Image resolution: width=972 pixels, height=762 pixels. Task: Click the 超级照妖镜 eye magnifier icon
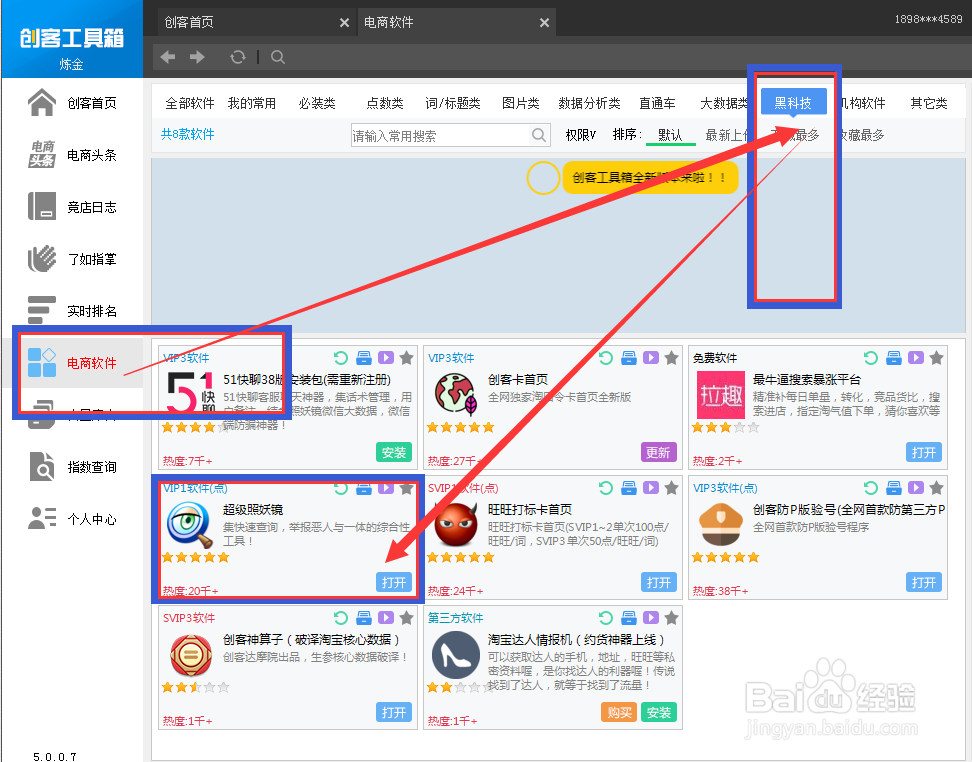point(190,524)
